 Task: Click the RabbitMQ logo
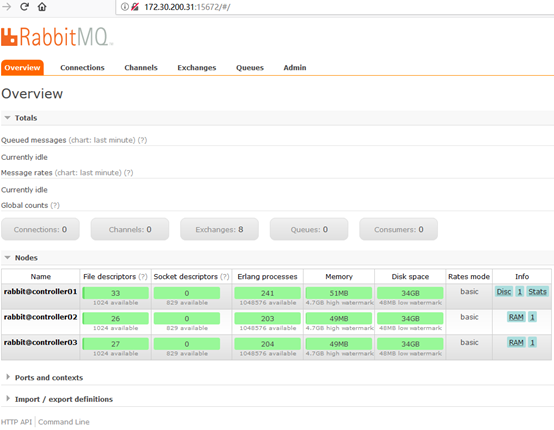pos(57,37)
